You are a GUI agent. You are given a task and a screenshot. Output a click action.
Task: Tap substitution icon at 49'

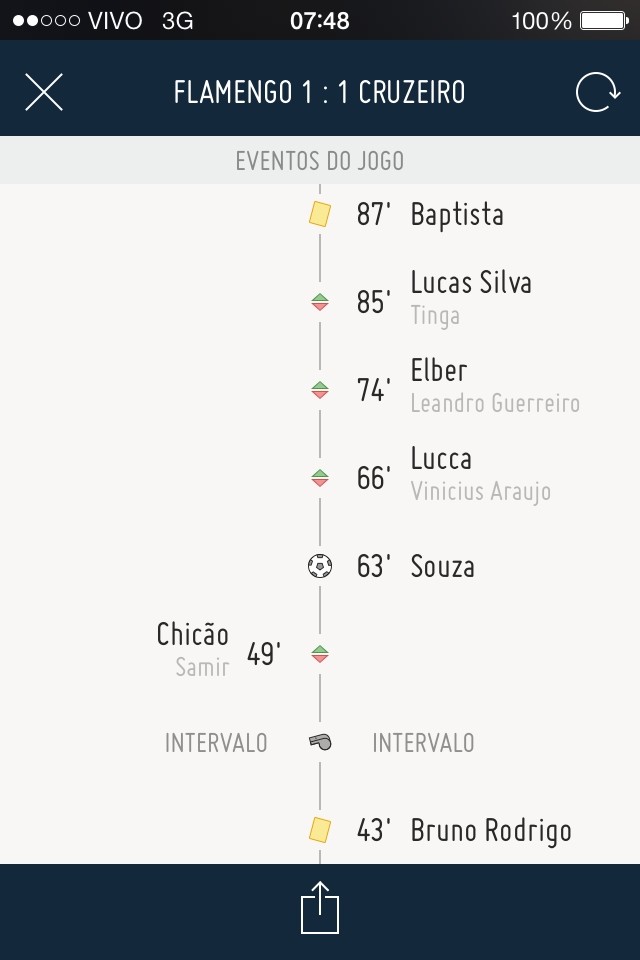click(320, 654)
